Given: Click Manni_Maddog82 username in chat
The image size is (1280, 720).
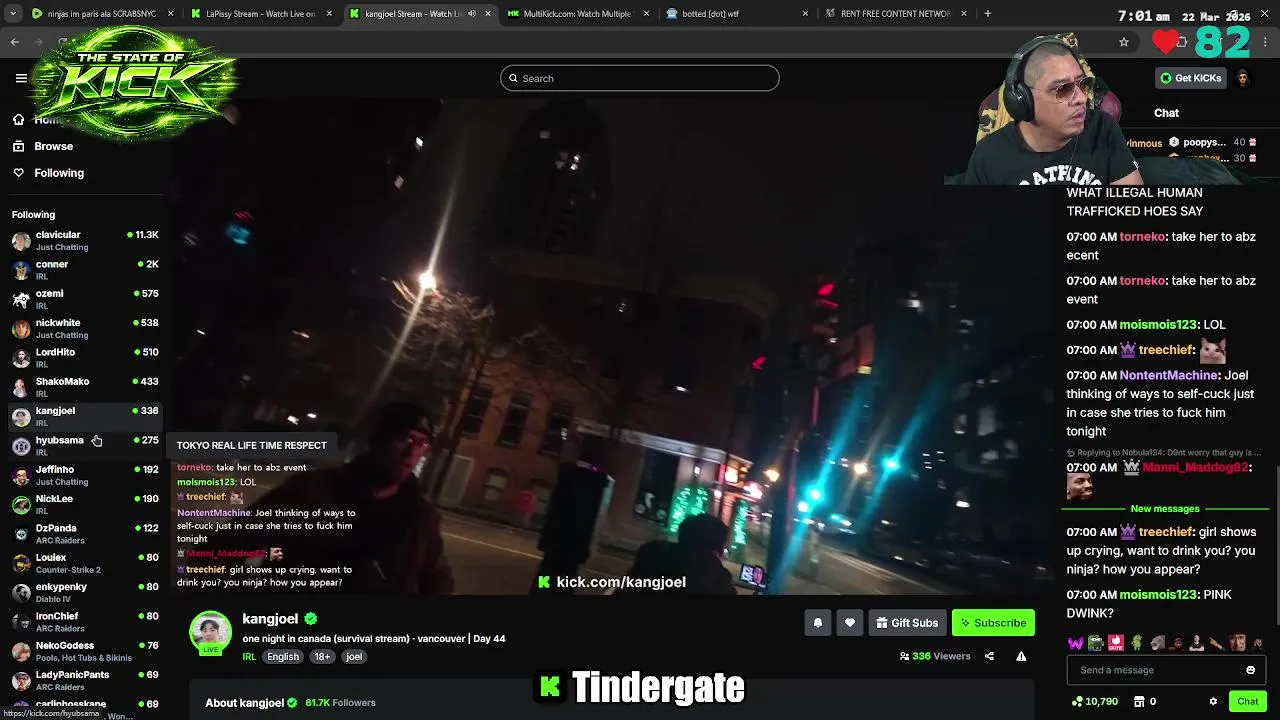Looking at the screenshot, I should [1195, 468].
